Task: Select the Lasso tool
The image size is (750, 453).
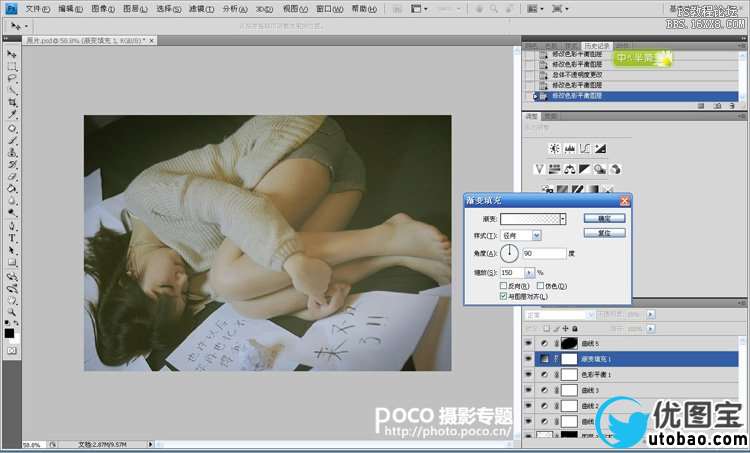Action: 11,78
